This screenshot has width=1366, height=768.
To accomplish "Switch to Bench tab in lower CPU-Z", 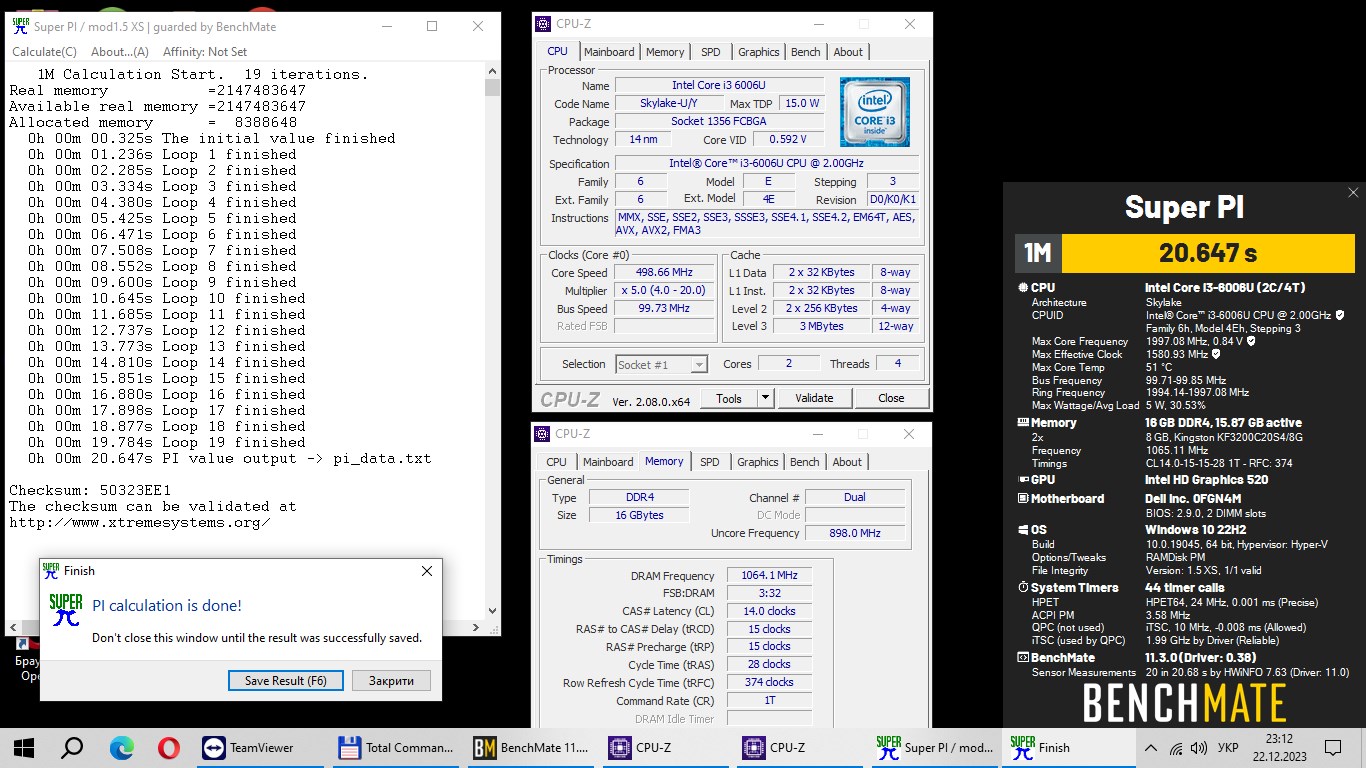I will coord(804,462).
